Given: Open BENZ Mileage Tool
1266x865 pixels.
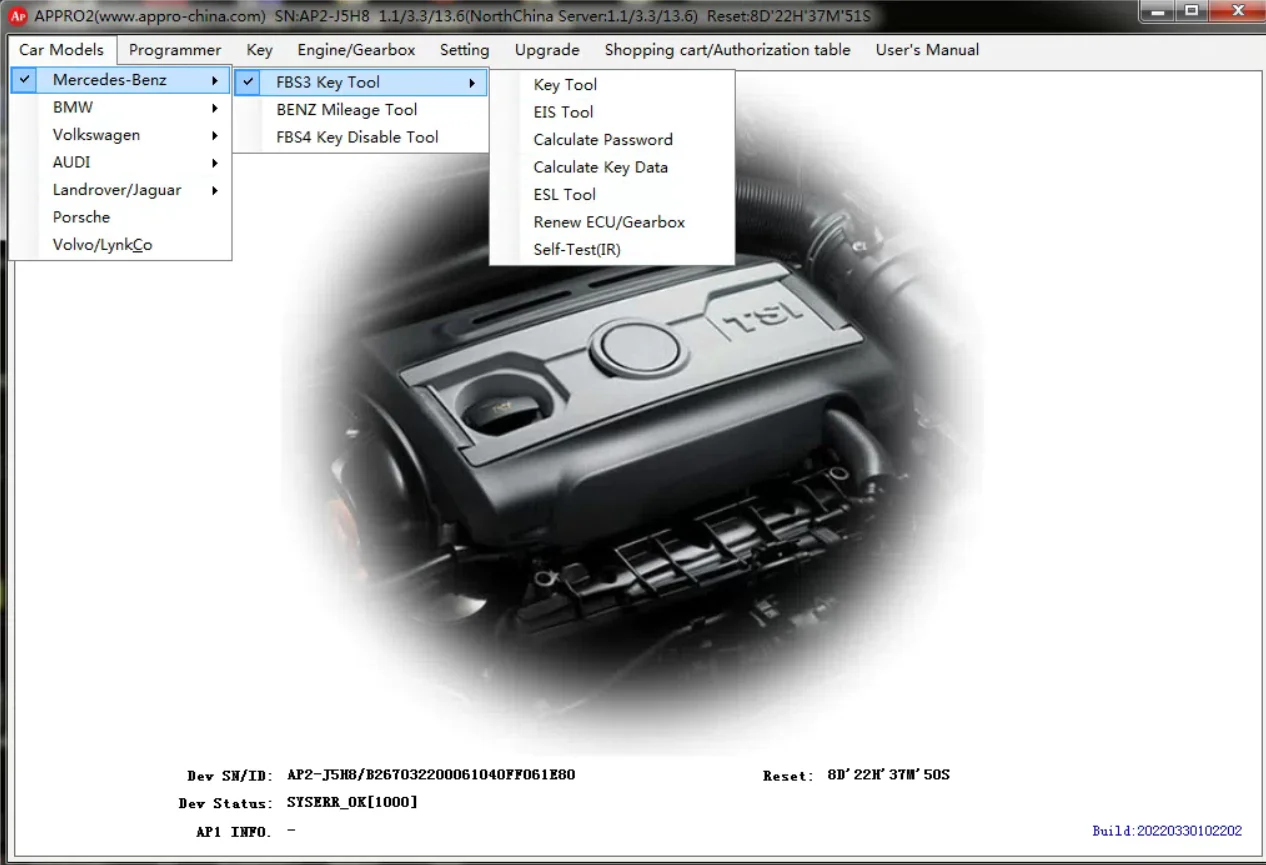Looking at the screenshot, I should (347, 110).
